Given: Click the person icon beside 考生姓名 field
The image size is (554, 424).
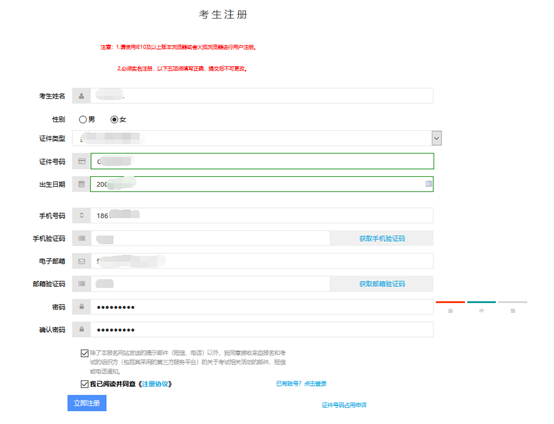Looking at the screenshot, I should pyautogui.click(x=81, y=96).
